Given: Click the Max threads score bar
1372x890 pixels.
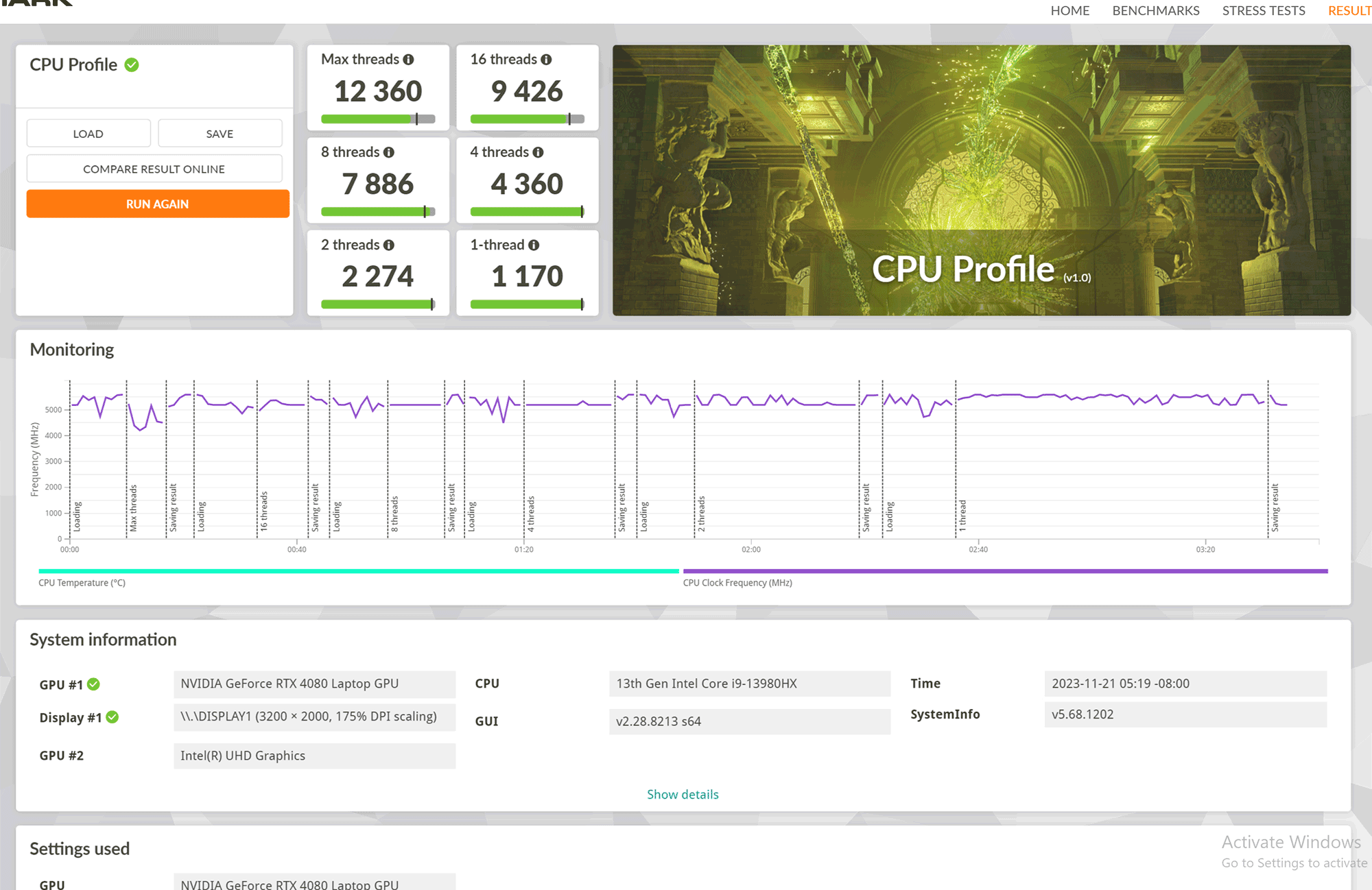Looking at the screenshot, I should coord(378,119).
